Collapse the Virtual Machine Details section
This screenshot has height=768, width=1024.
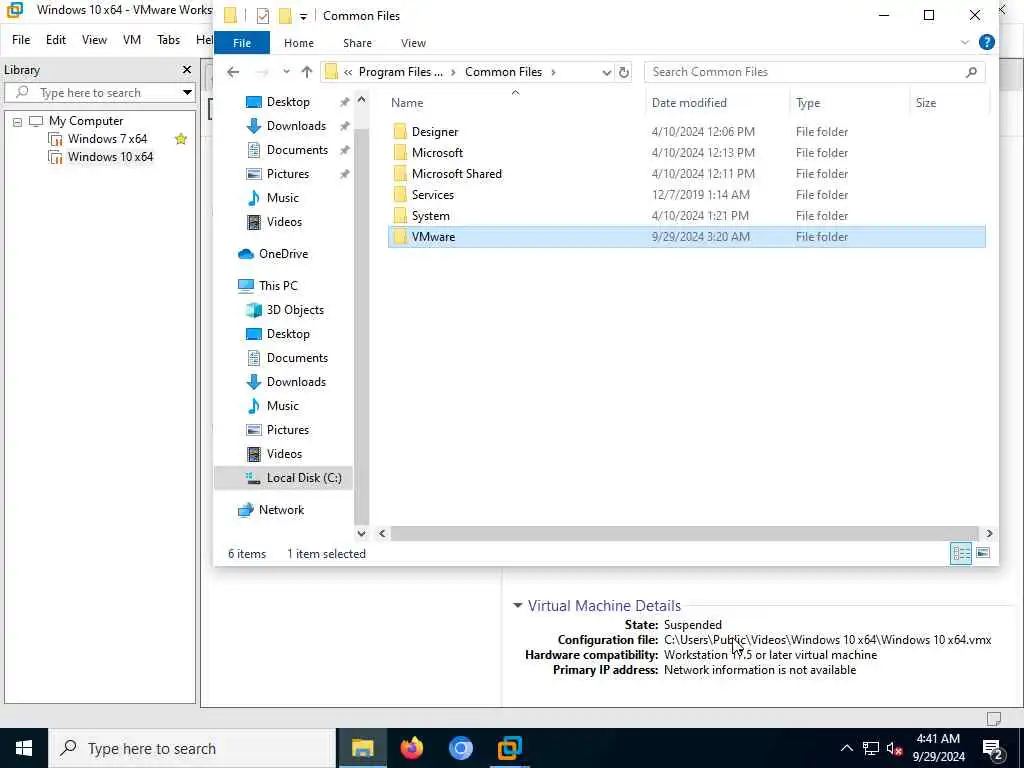click(518, 605)
